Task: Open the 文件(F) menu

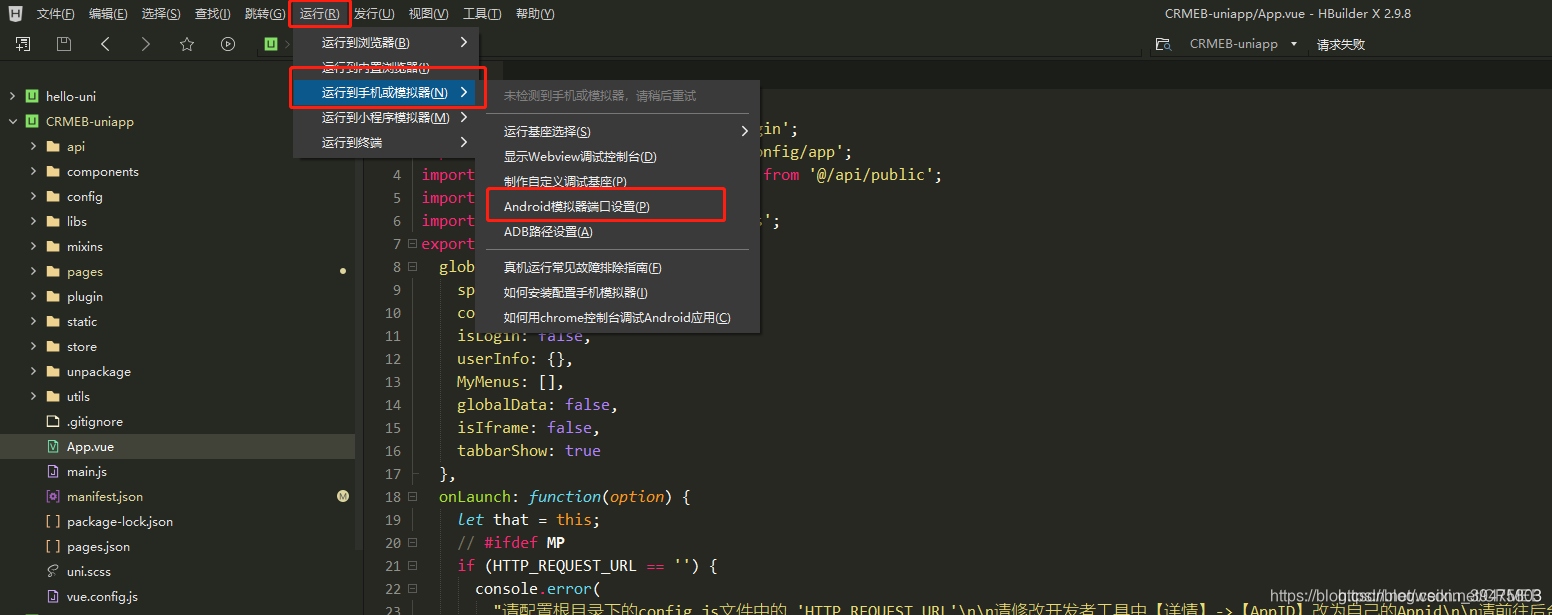Action: [56, 14]
